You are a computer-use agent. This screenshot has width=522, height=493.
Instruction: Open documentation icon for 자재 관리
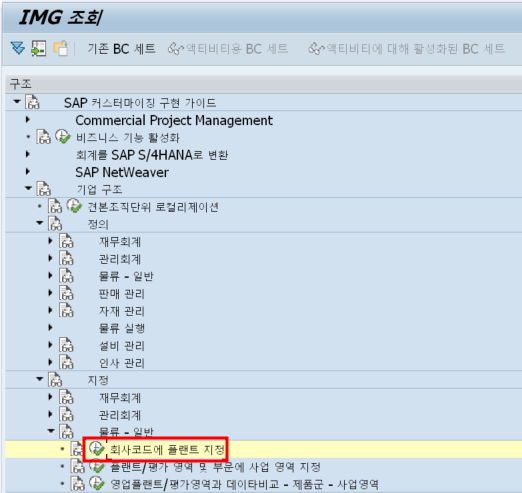[66, 310]
